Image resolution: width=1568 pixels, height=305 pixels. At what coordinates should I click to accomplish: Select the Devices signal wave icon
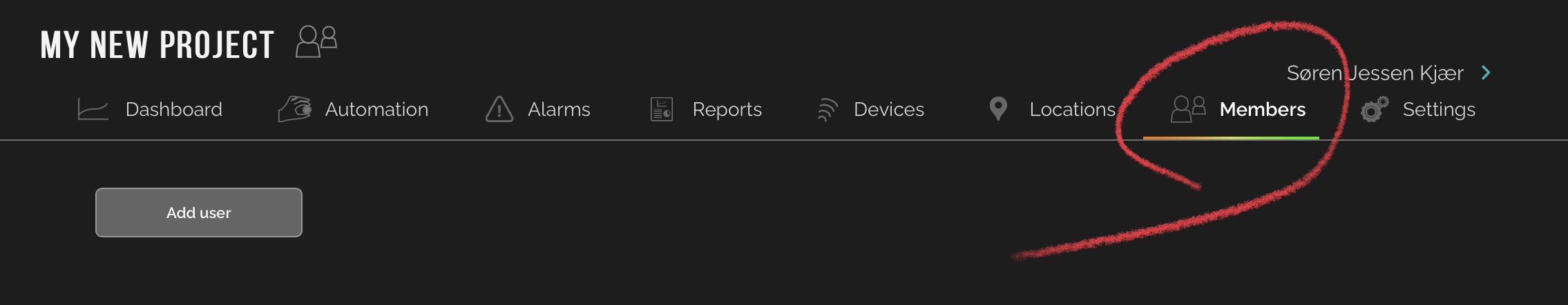(828, 109)
